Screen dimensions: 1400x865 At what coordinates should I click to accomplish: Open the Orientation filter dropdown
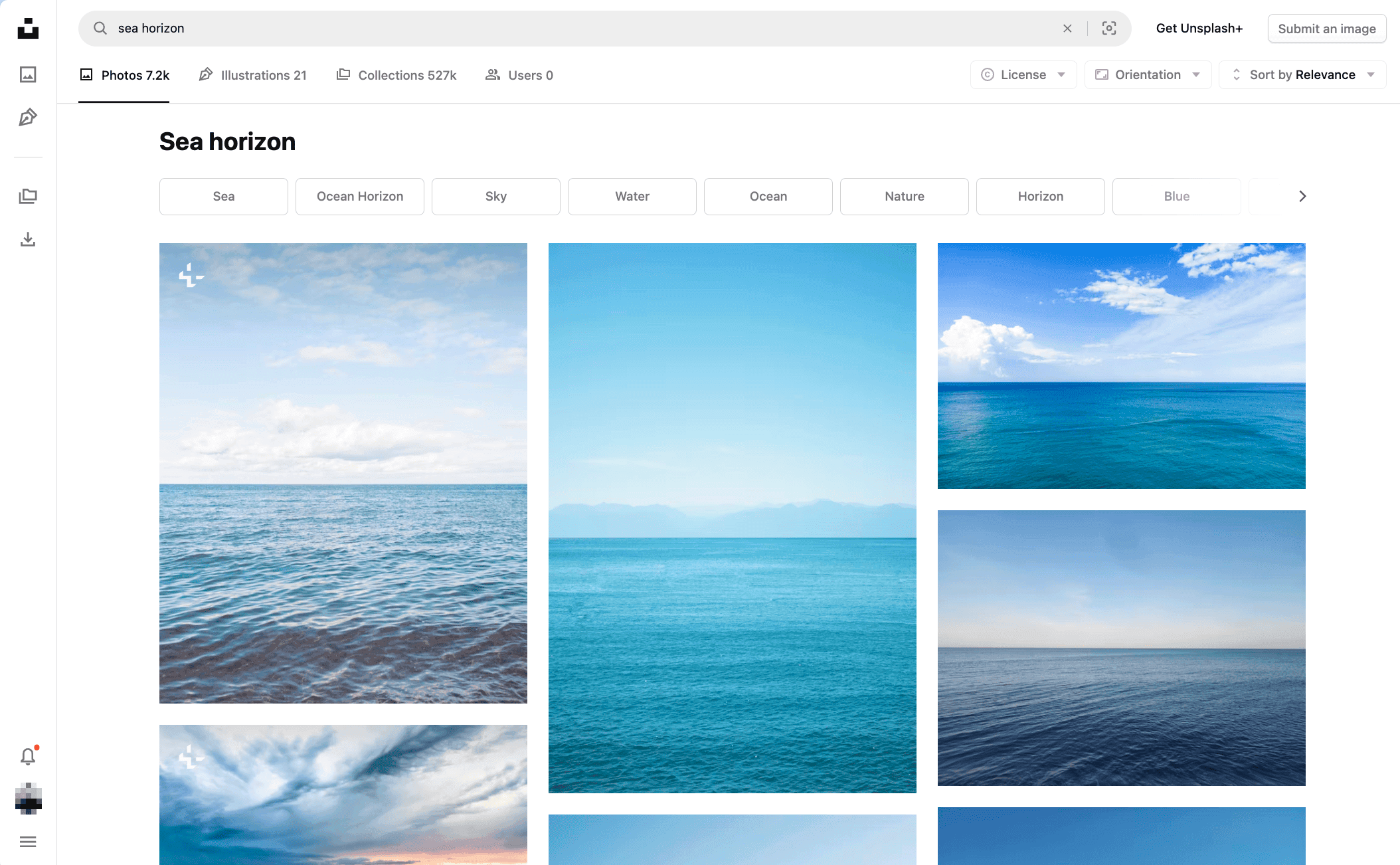(x=1148, y=74)
